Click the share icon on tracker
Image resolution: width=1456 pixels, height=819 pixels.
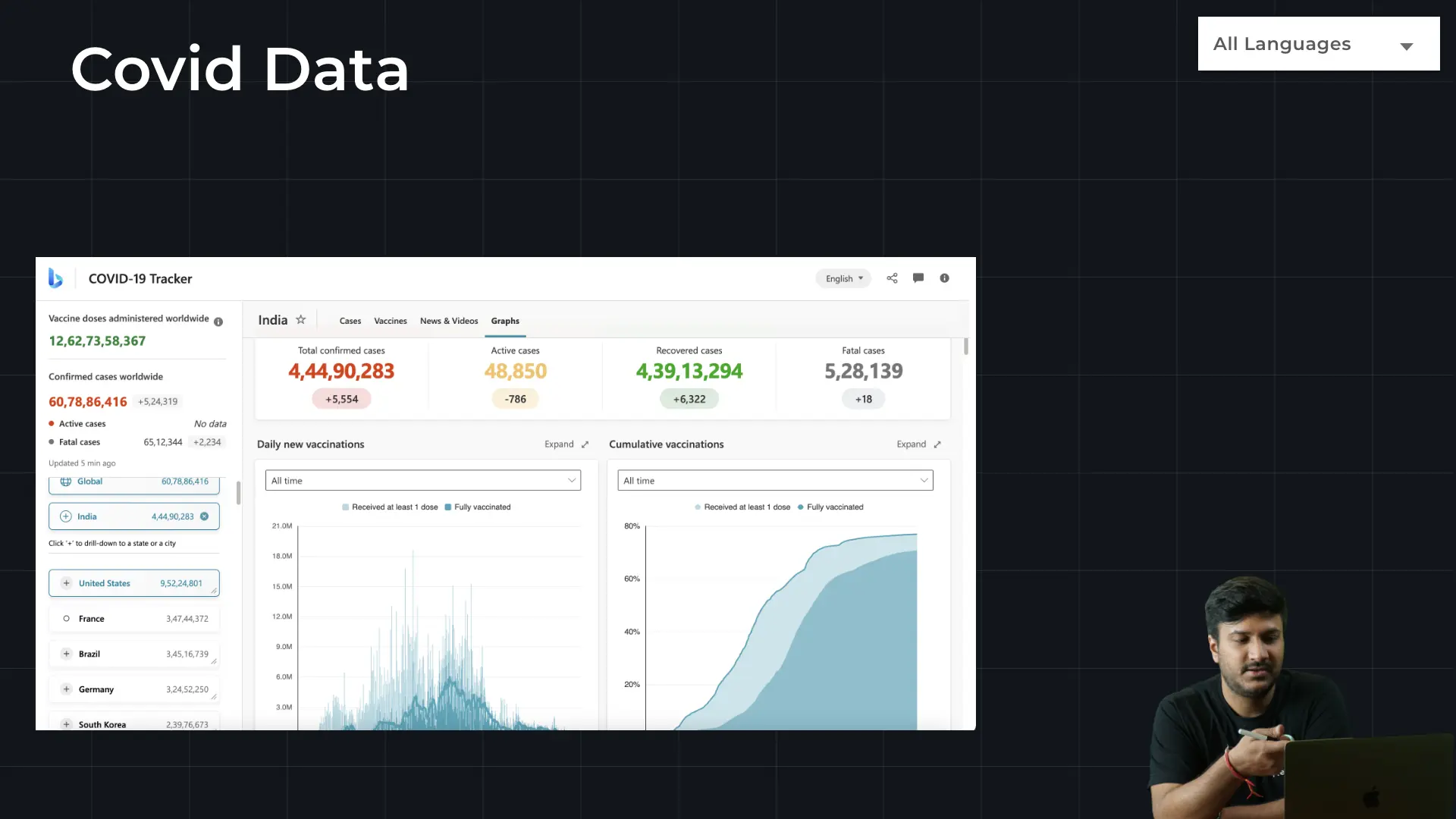pyautogui.click(x=892, y=278)
